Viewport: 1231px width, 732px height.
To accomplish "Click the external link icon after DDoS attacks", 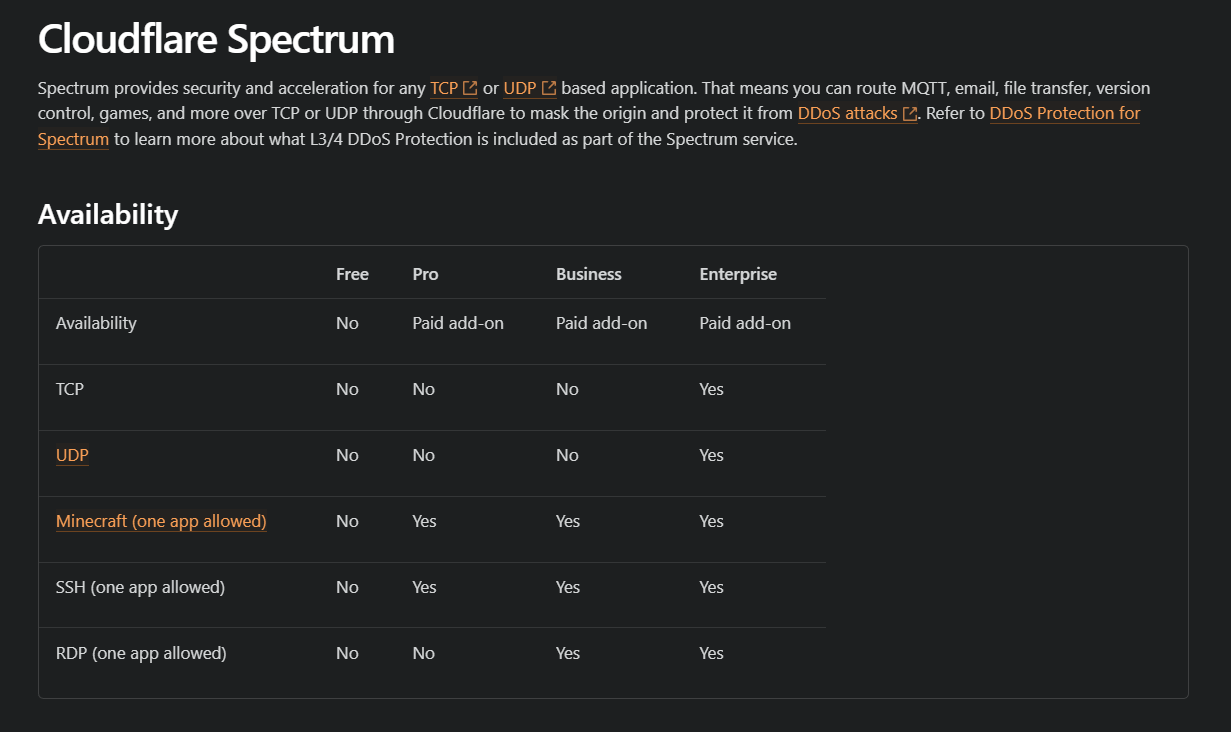I will 910,114.
